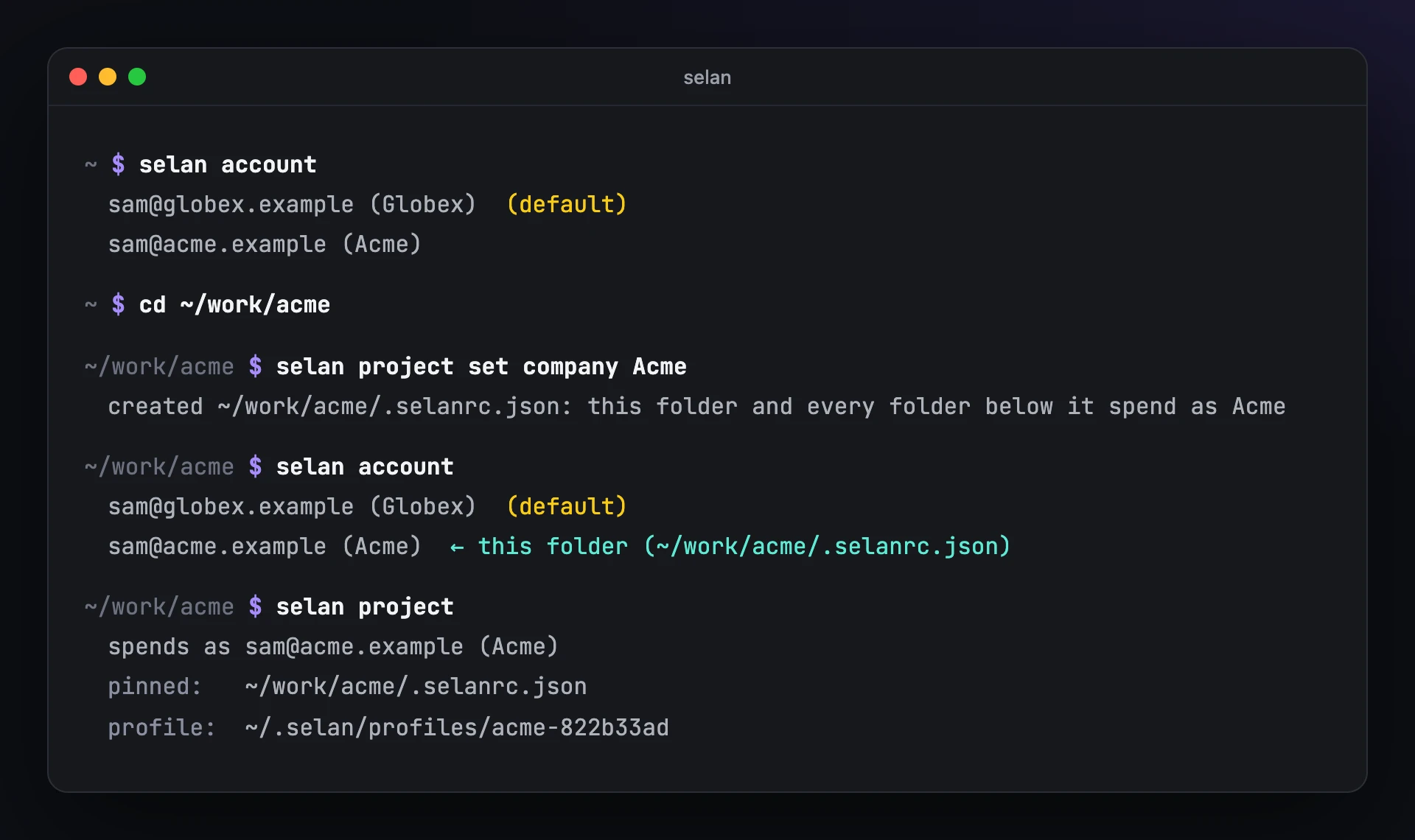Click the 'pinned:' label
This screenshot has width=1415, height=840.
[155, 686]
